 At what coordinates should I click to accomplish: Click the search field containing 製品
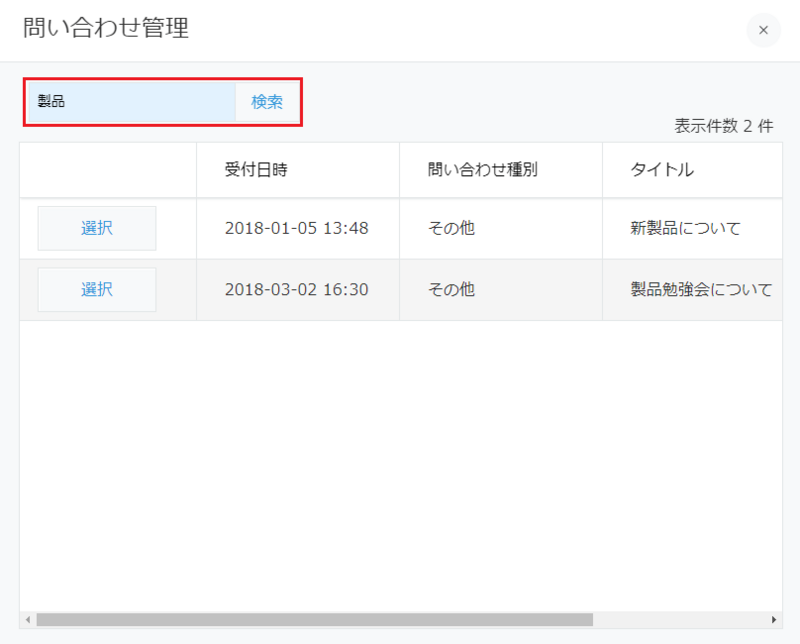click(x=130, y=102)
